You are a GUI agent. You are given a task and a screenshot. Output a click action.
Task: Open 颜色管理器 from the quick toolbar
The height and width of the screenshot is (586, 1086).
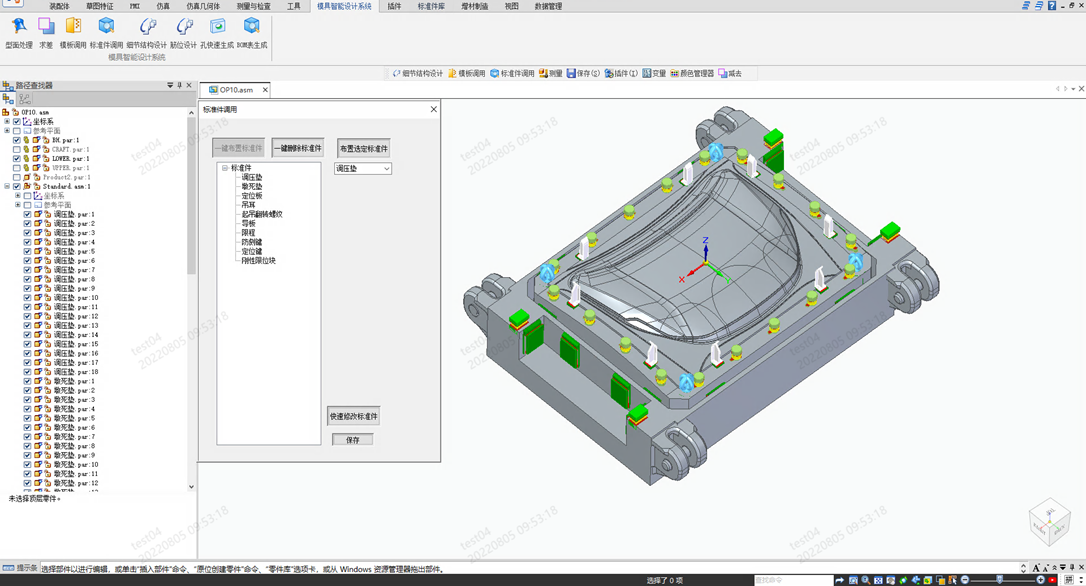click(692, 73)
